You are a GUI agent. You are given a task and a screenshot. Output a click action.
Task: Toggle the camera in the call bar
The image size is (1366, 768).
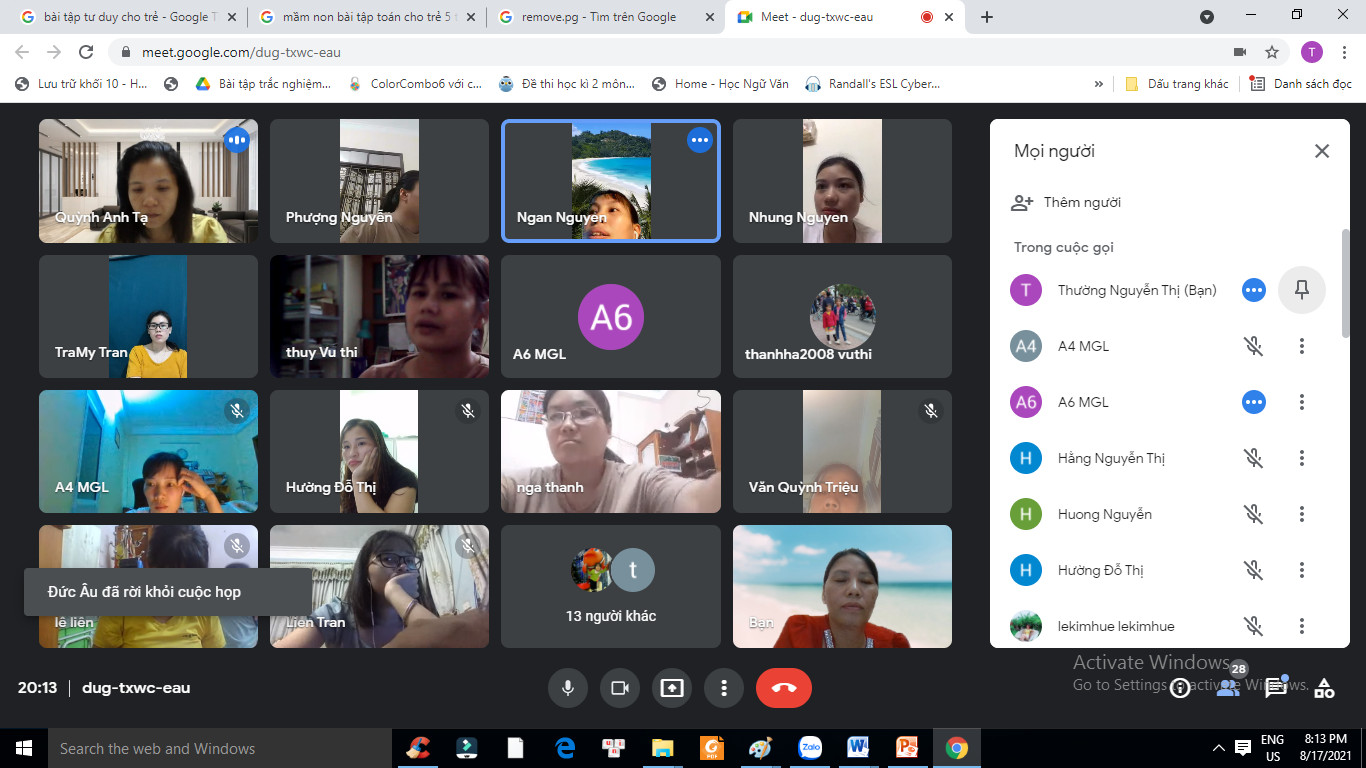coord(619,688)
